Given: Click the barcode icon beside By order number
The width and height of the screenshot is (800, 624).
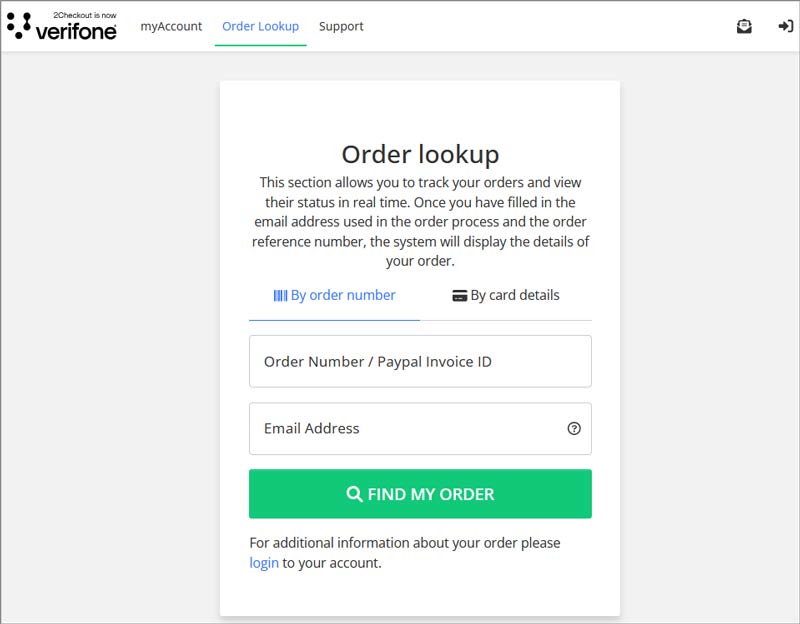Looking at the screenshot, I should click(280, 295).
